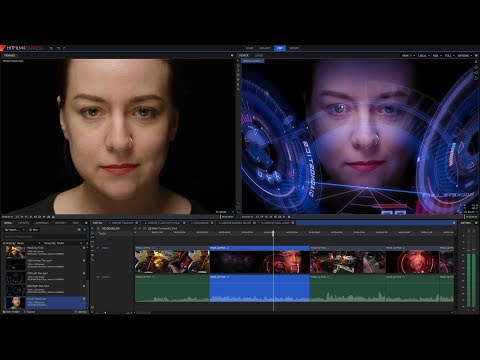This screenshot has height=360, width=480.
Task: Click Make Composite Shot button
Action: 163,229
